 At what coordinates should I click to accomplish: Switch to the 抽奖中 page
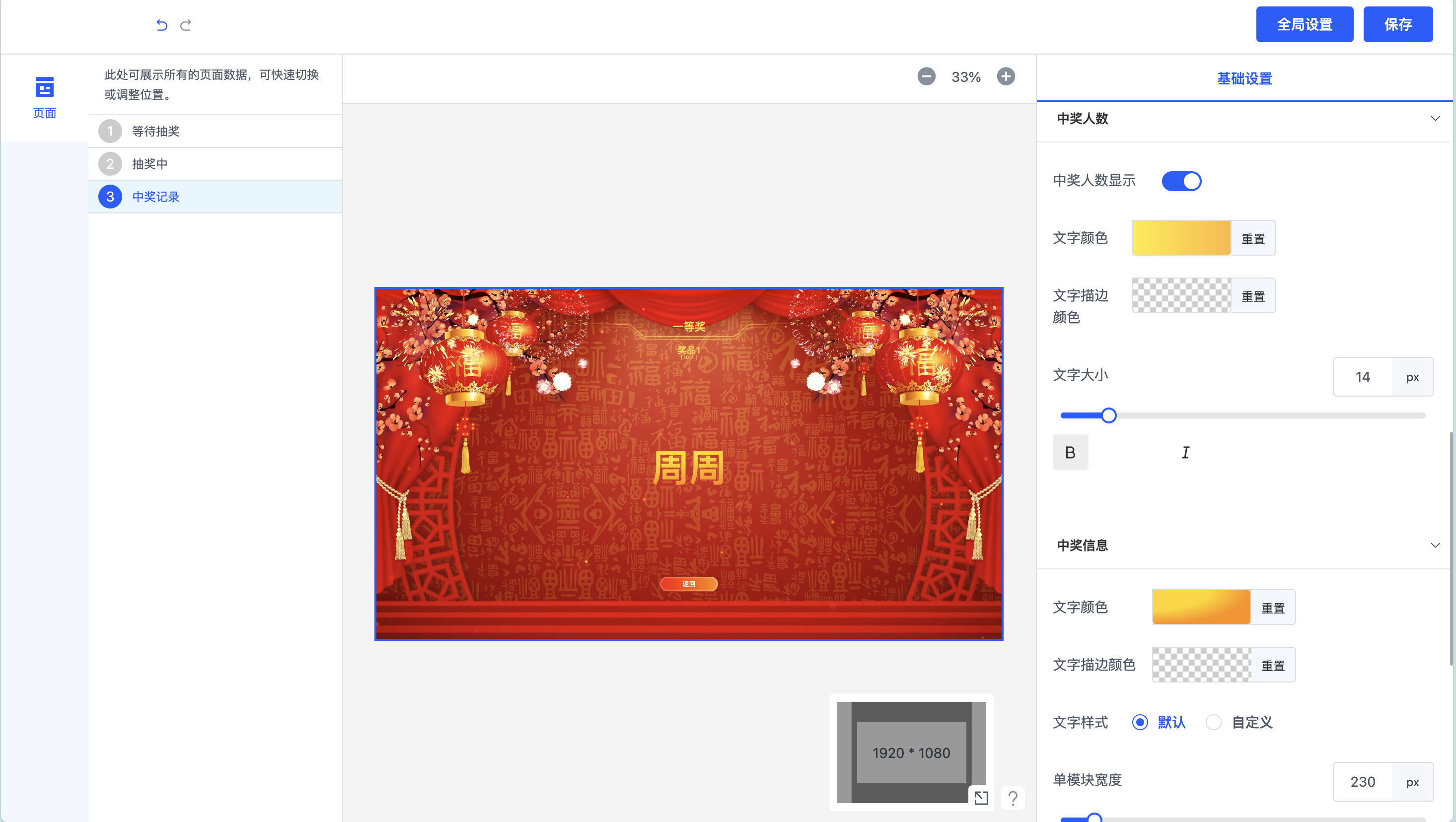pyautogui.click(x=150, y=164)
